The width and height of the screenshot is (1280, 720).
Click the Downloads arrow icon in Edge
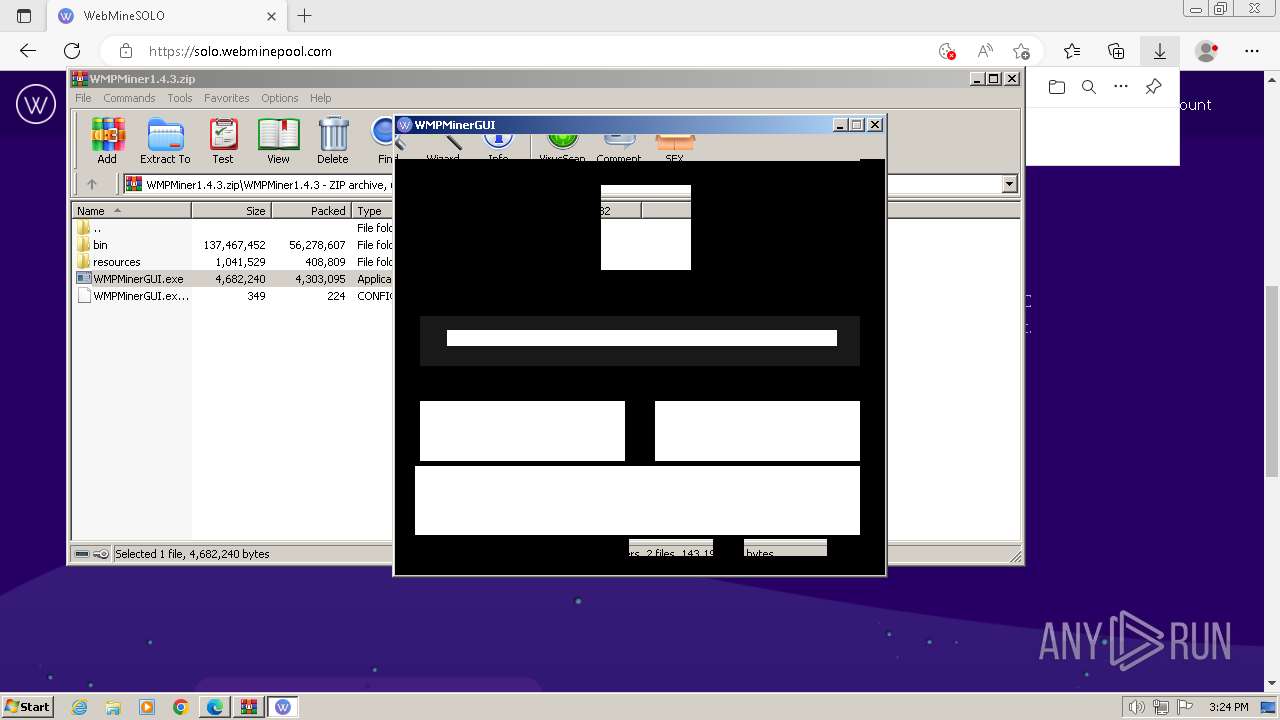point(1160,51)
